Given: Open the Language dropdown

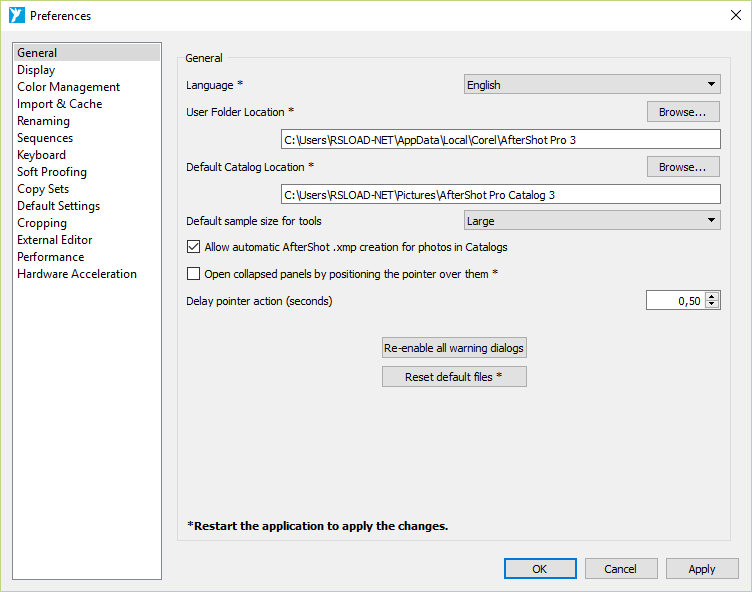Looking at the screenshot, I should pos(592,85).
